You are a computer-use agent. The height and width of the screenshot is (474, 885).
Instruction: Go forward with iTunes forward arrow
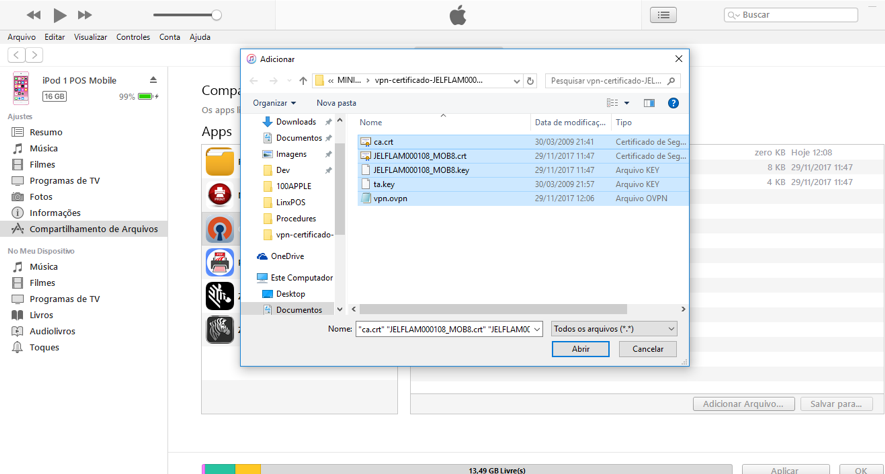(34, 55)
